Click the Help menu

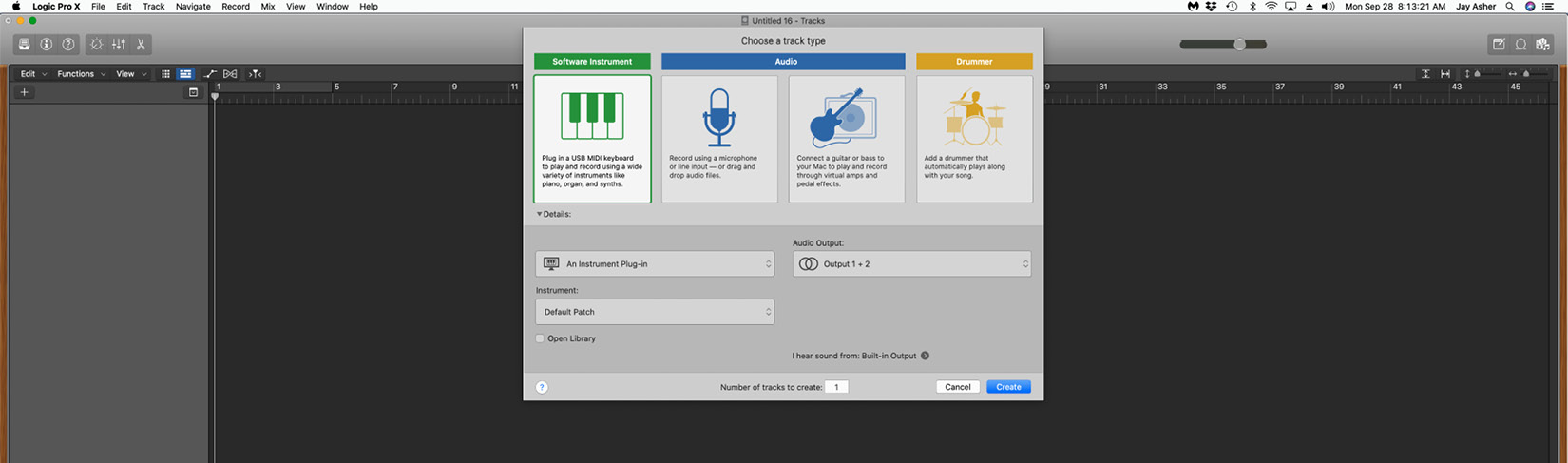tap(369, 7)
